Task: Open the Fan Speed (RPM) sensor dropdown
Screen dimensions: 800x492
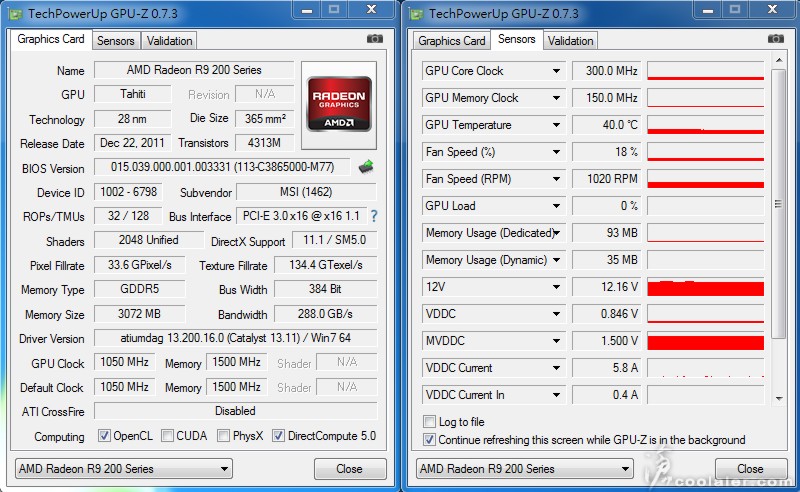Action: [556, 179]
